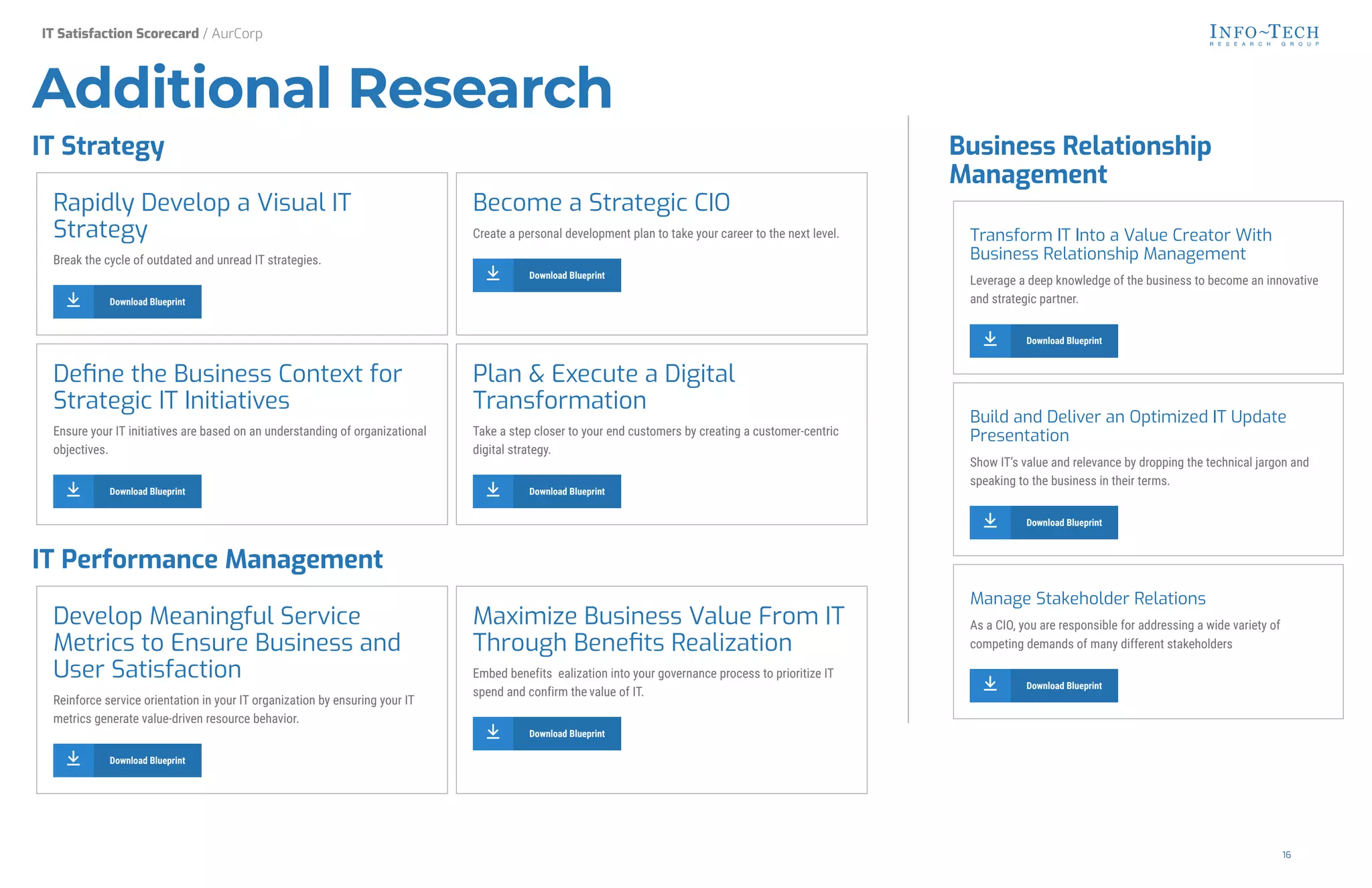This screenshot has height=888, width=1372.
Task: Click Download Blueprint label for Build and Deliver an Optimized IT Update
Action: click(1064, 523)
